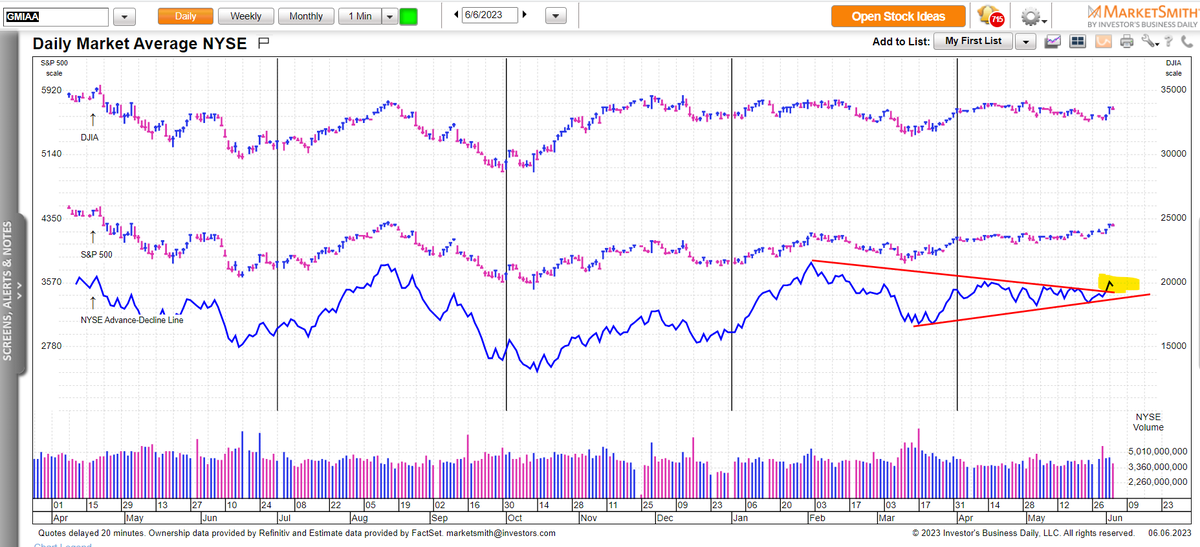
Task: Click the Add to List label
Action: click(x=899, y=41)
